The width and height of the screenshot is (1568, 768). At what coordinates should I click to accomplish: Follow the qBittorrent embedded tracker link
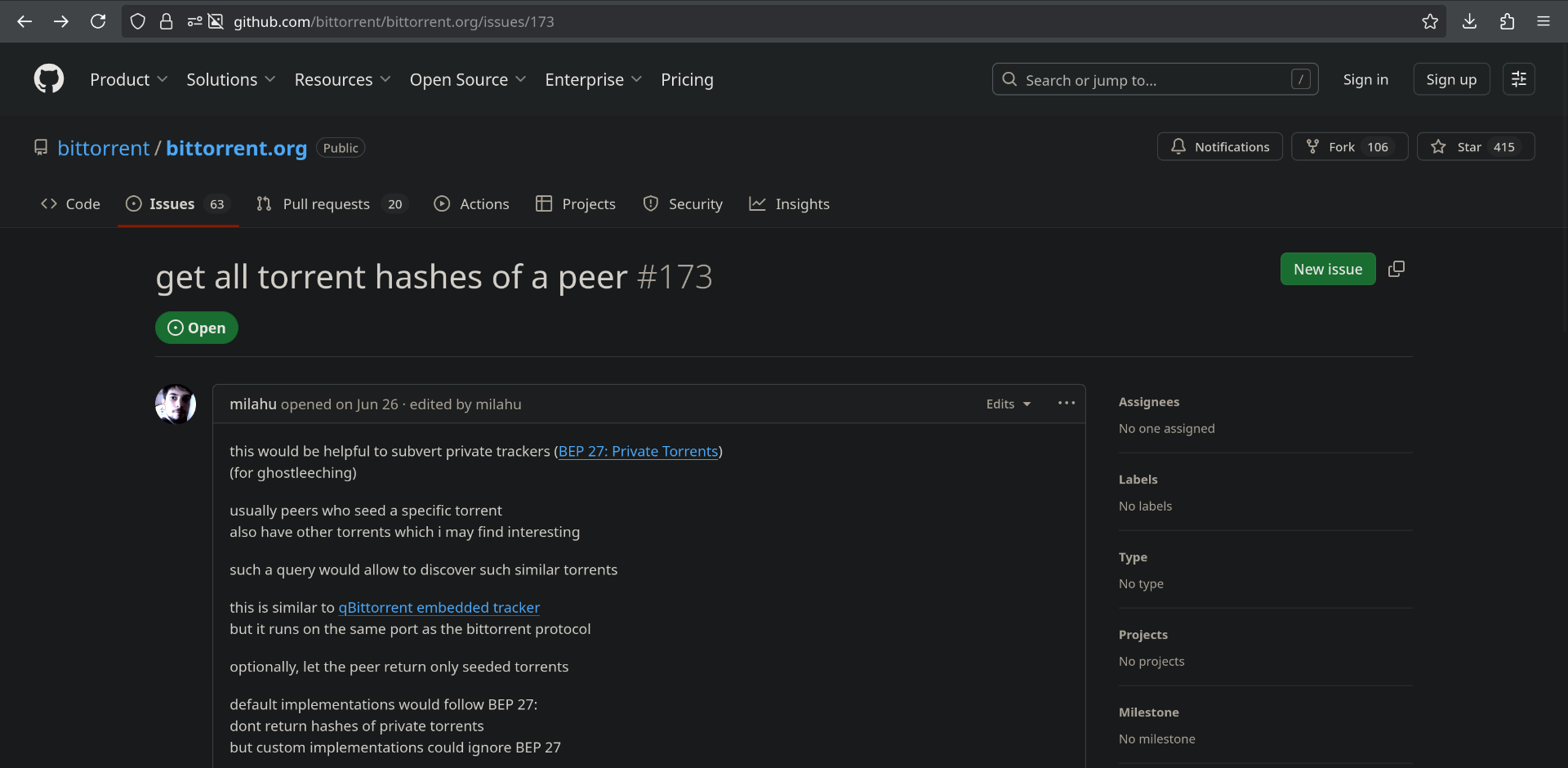pyautogui.click(x=439, y=607)
